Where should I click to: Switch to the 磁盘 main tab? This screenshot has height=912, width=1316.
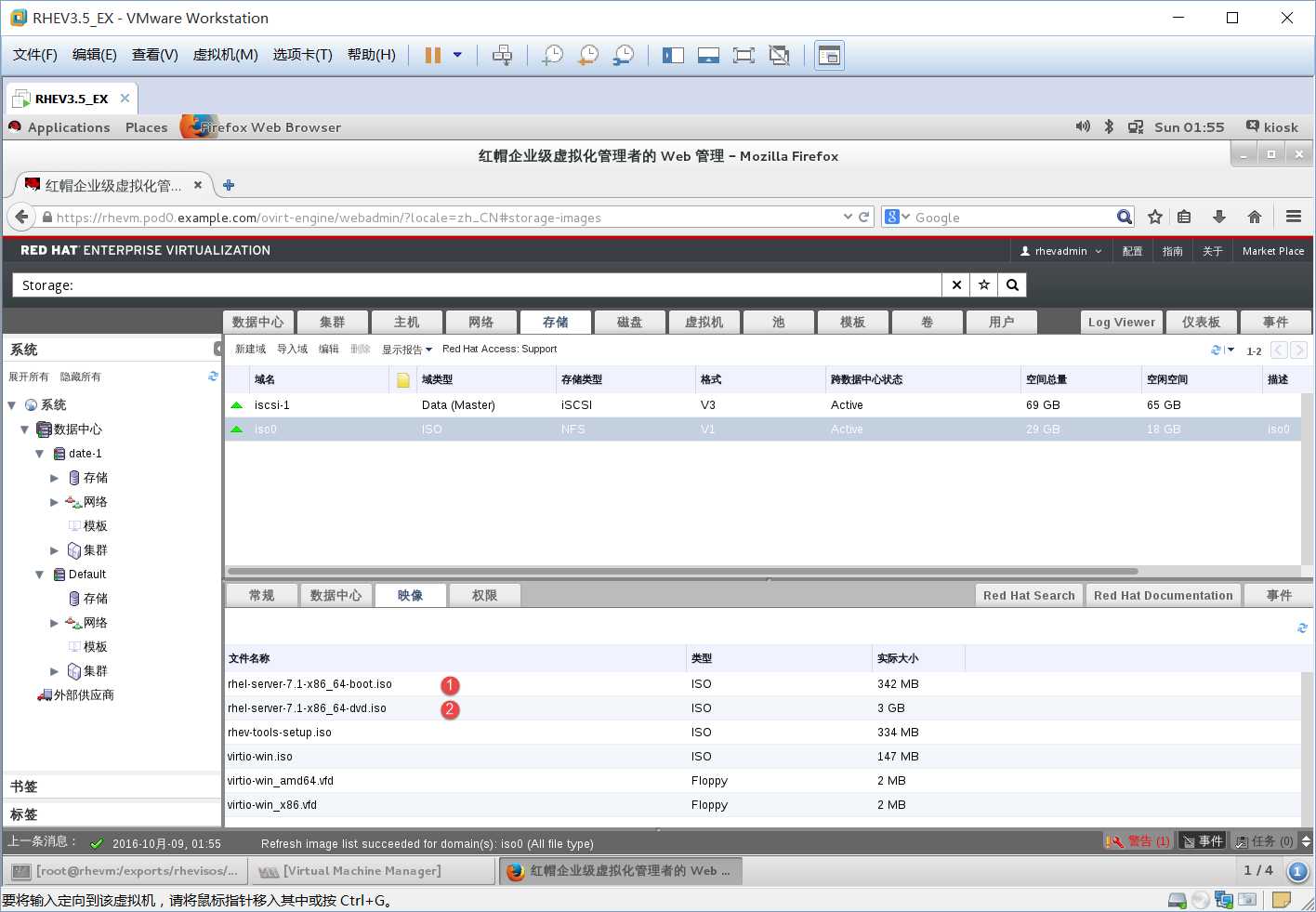(x=630, y=322)
